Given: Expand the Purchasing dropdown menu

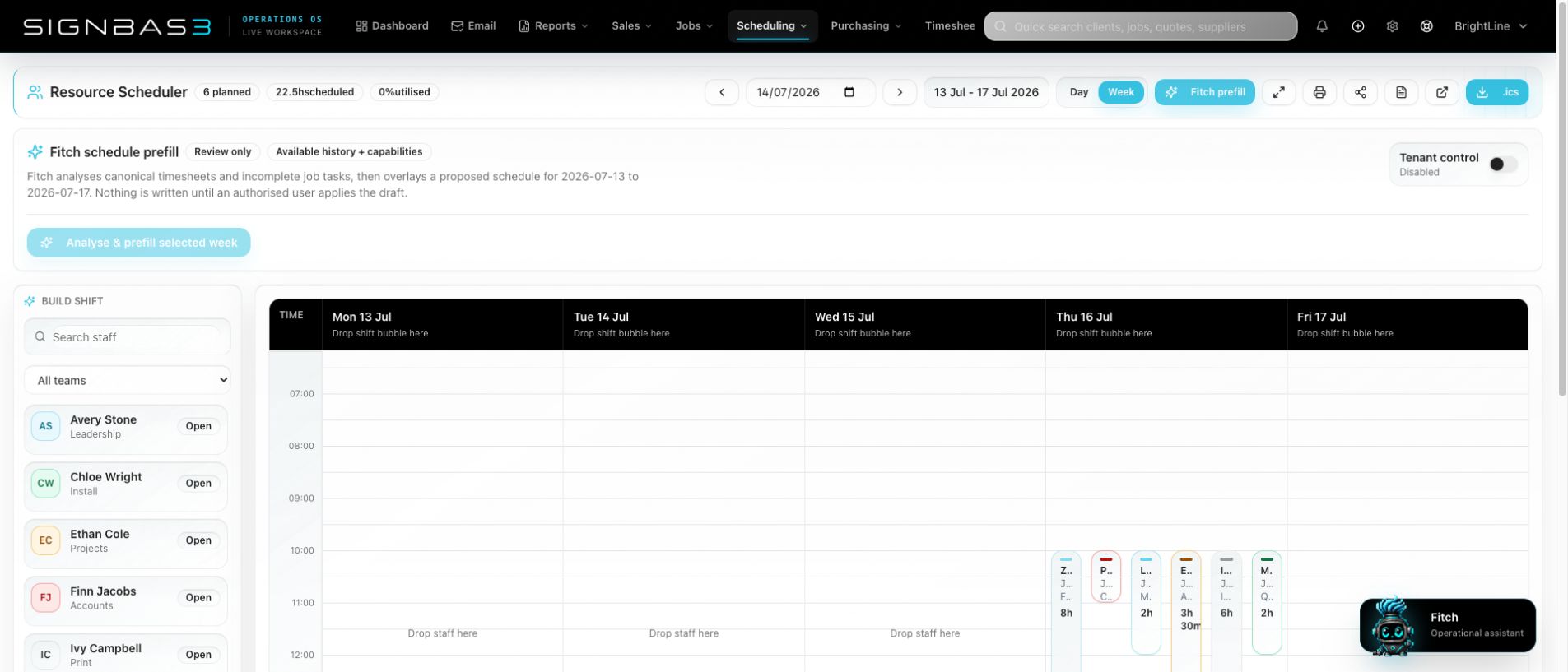Looking at the screenshot, I should (x=866, y=26).
